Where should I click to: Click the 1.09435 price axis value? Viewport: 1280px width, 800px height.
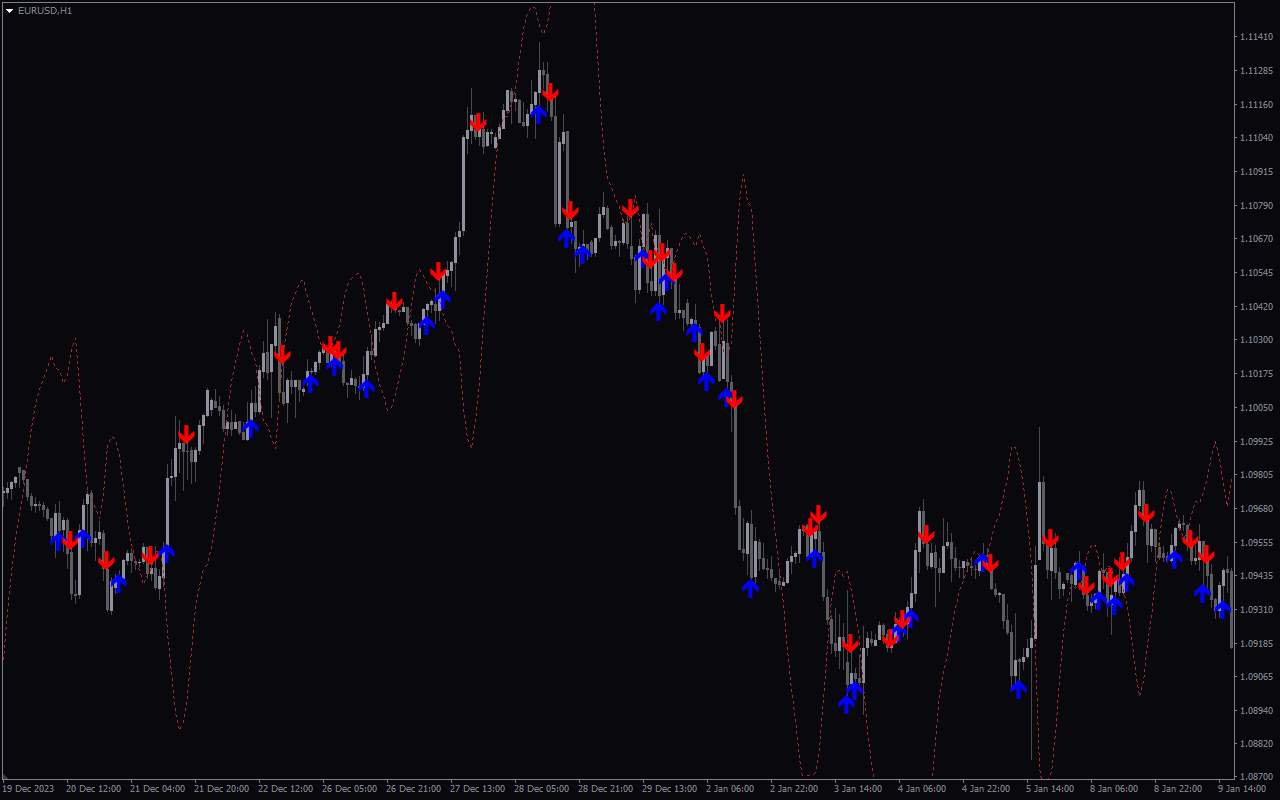pos(1256,576)
